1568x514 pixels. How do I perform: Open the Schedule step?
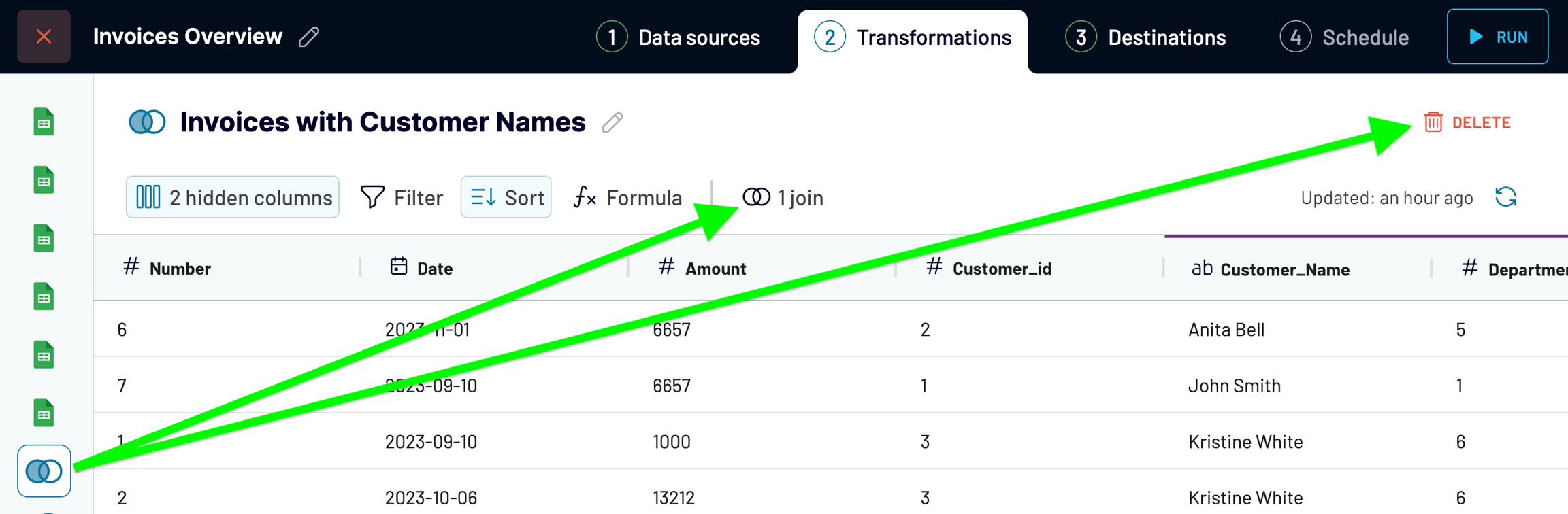point(1345,37)
